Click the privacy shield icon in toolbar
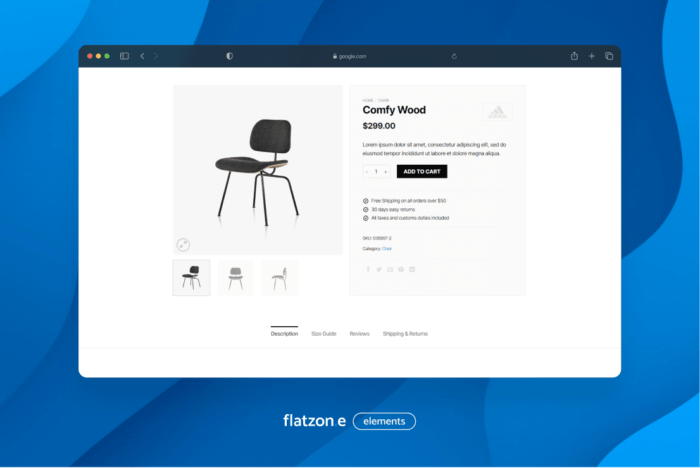 click(x=229, y=56)
